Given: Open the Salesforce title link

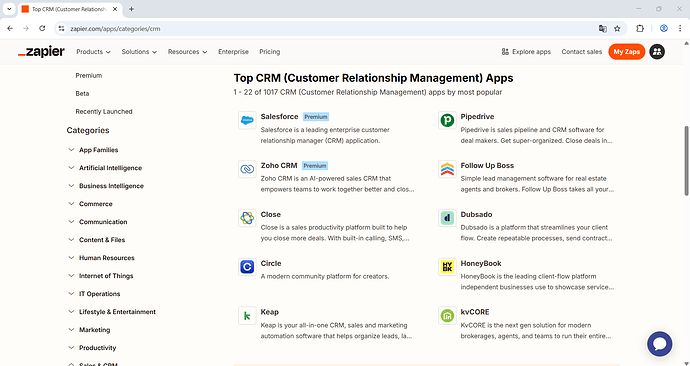Looking at the screenshot, I should (x=279, y=117).
